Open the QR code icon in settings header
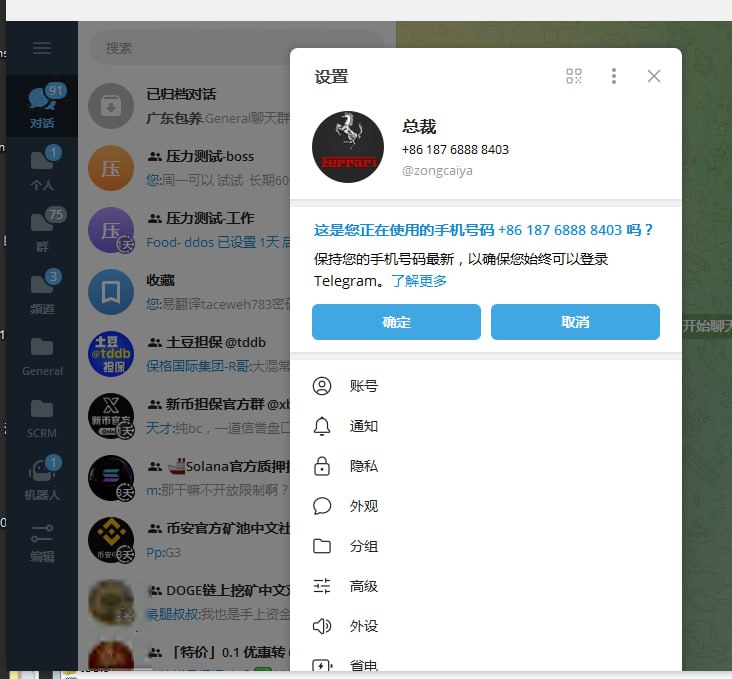 tap(574, 76)
